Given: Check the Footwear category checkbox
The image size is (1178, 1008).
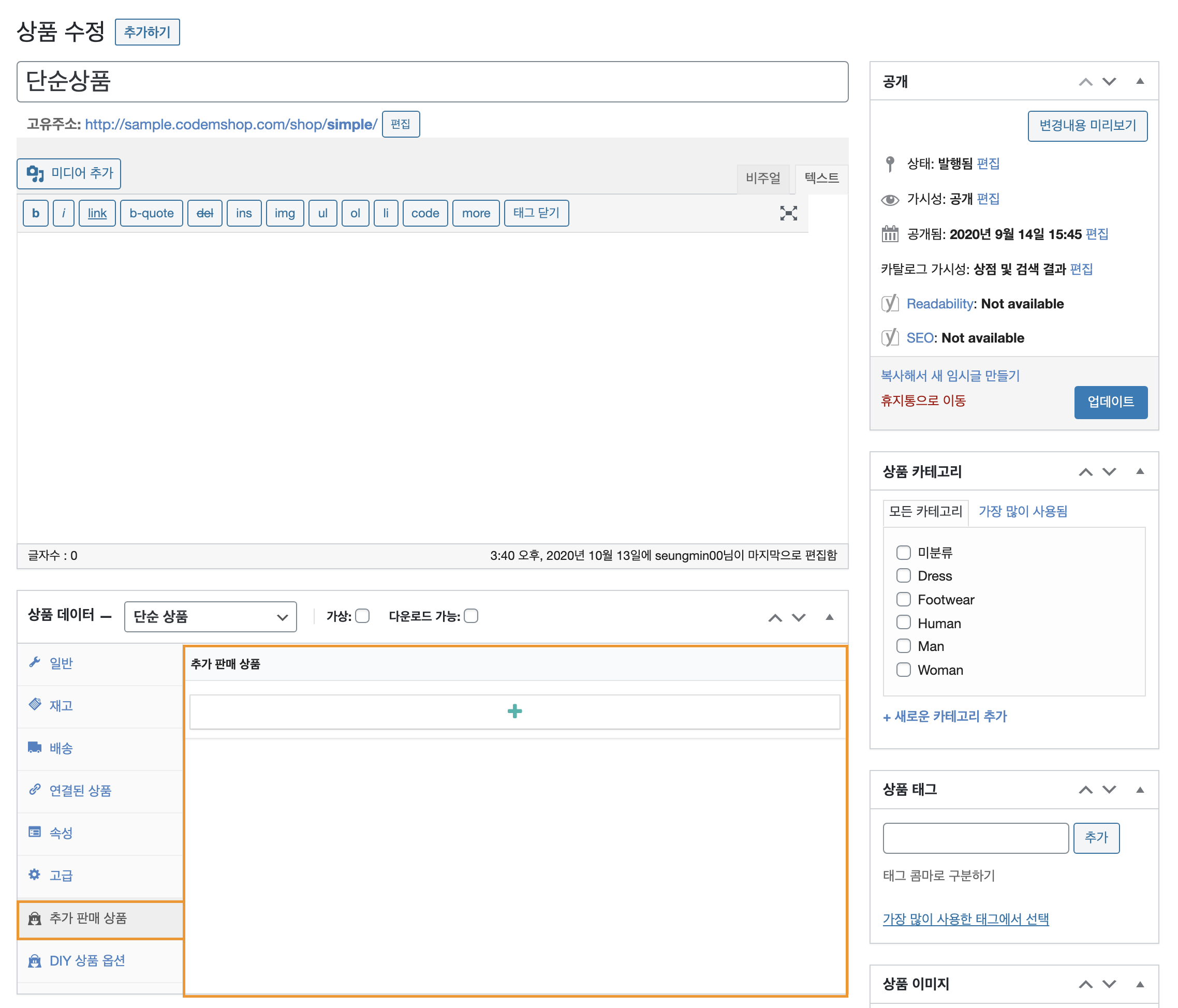Looking at the screenshot, I should click(903, 599).
